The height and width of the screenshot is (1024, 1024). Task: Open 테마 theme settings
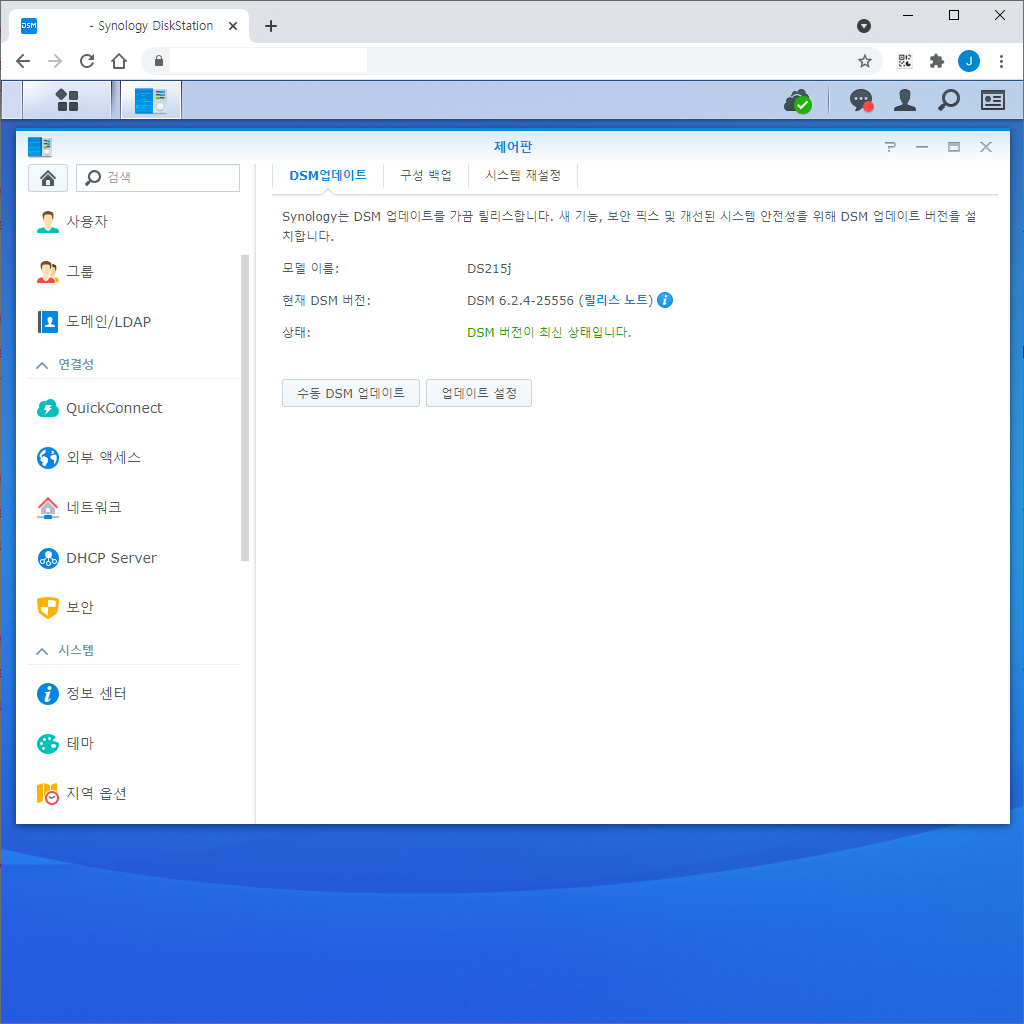point(134,743)
